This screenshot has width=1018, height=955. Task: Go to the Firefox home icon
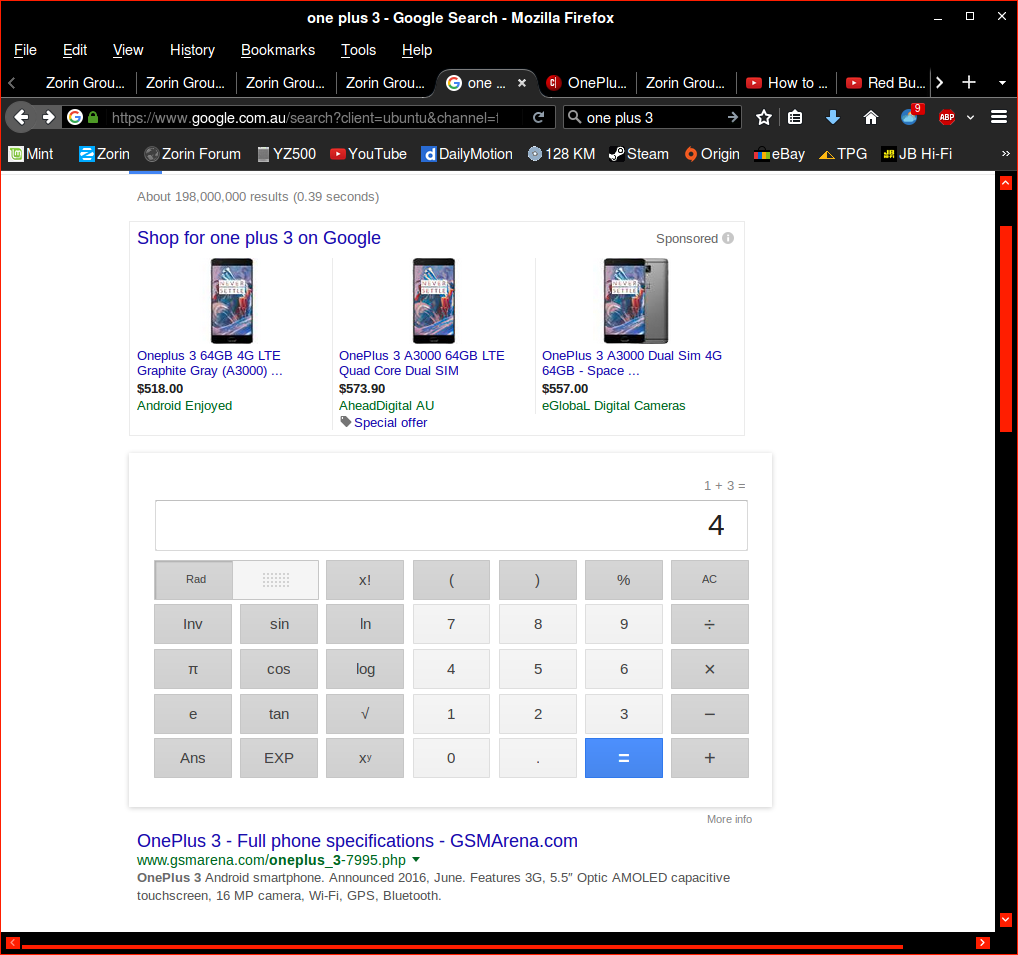[x=870, y=118]
